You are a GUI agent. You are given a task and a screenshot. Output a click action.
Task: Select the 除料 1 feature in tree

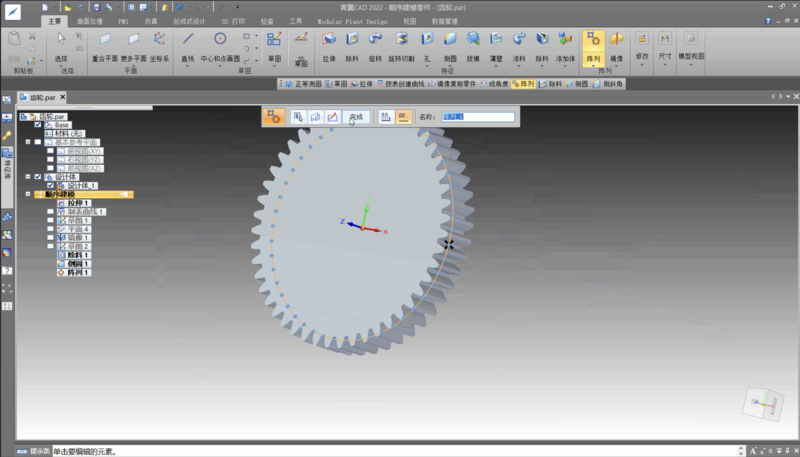tap(78, 255)
